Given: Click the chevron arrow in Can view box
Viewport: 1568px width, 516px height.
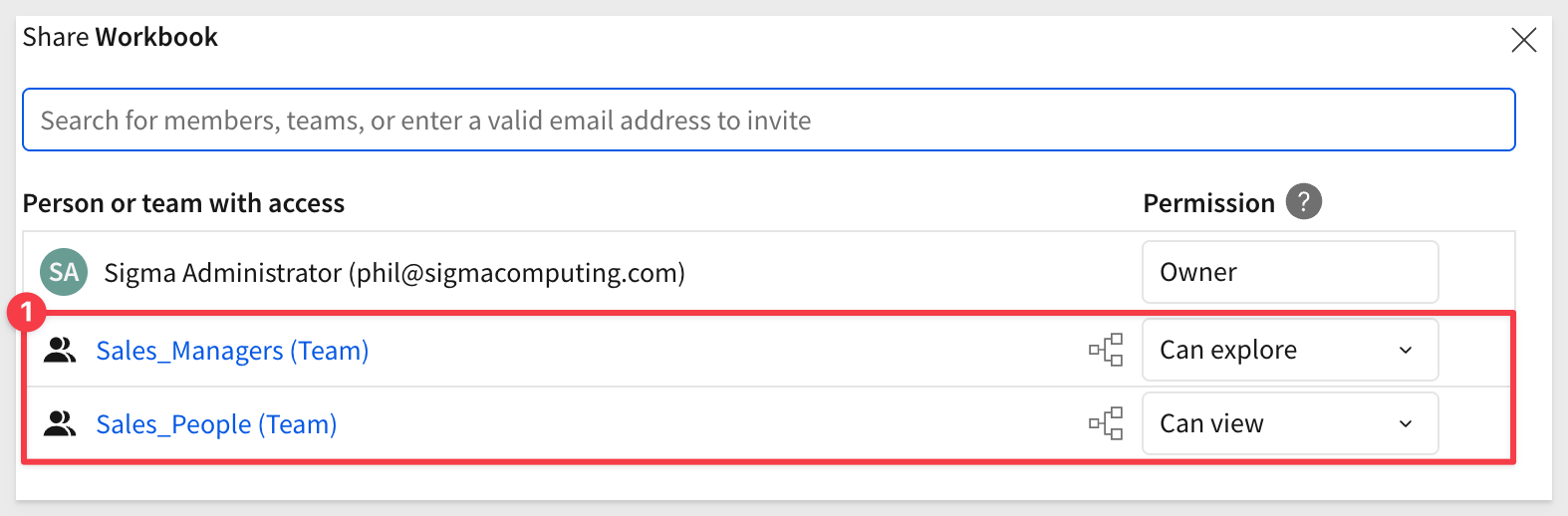Looking at the screenshot, I should (1406, 424).
